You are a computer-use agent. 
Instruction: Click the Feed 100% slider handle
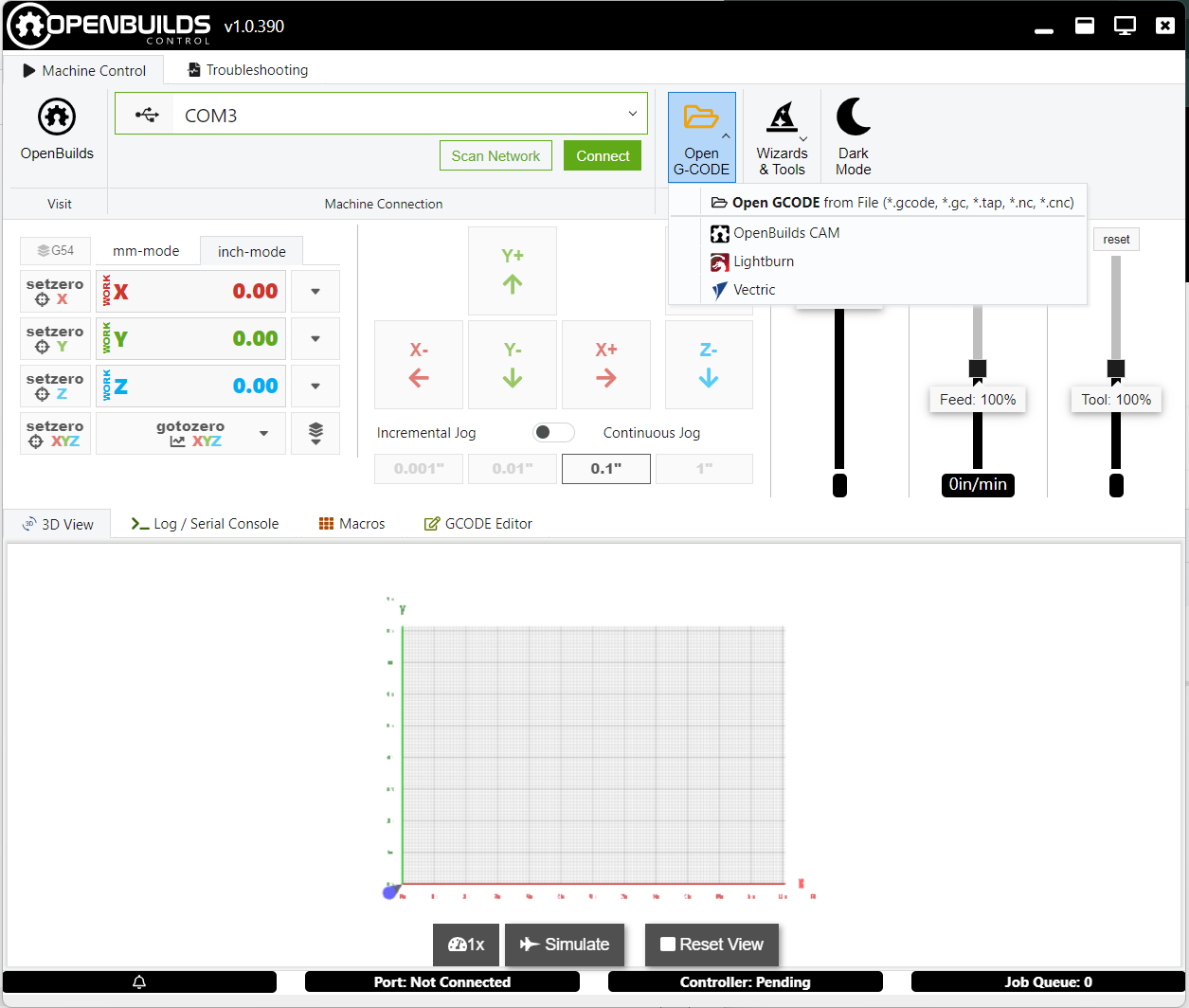978,369
